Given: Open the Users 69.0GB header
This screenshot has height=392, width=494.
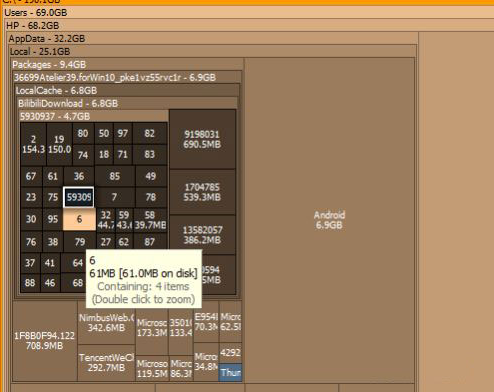Looking at the screenshot, I should [36, 13].
